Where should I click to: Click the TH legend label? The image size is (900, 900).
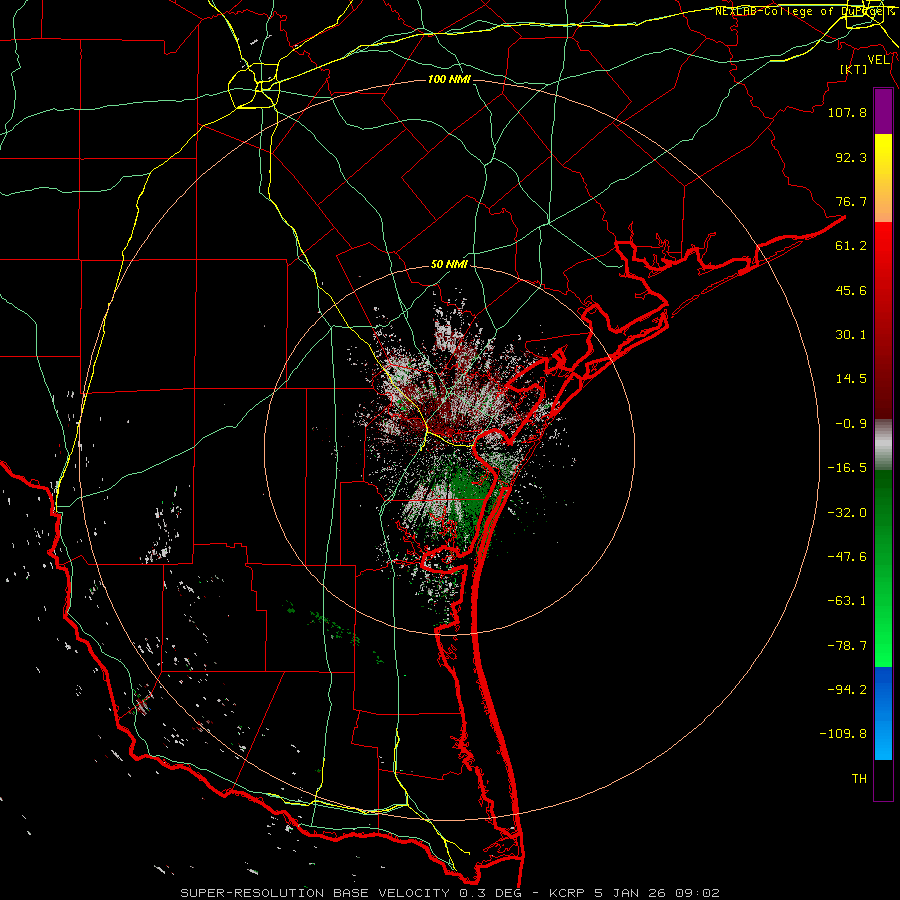pos(859,779)
